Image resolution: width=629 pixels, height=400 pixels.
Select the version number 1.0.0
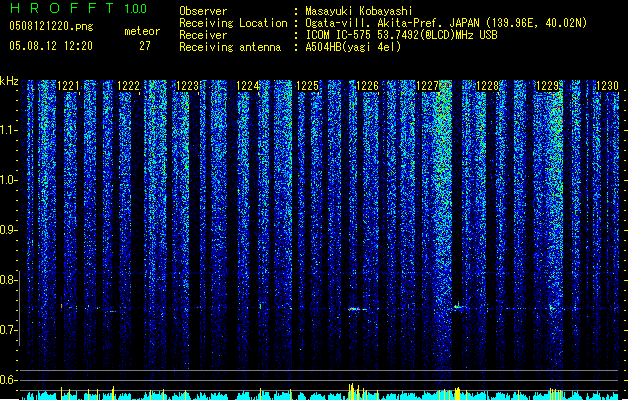(x=136, y=9)
